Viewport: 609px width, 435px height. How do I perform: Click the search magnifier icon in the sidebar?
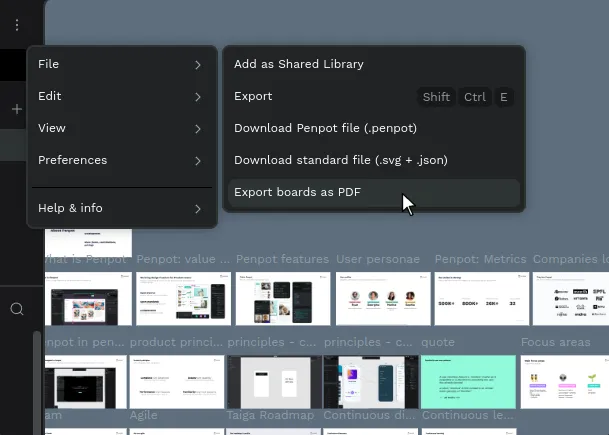(x=17, y=309)
